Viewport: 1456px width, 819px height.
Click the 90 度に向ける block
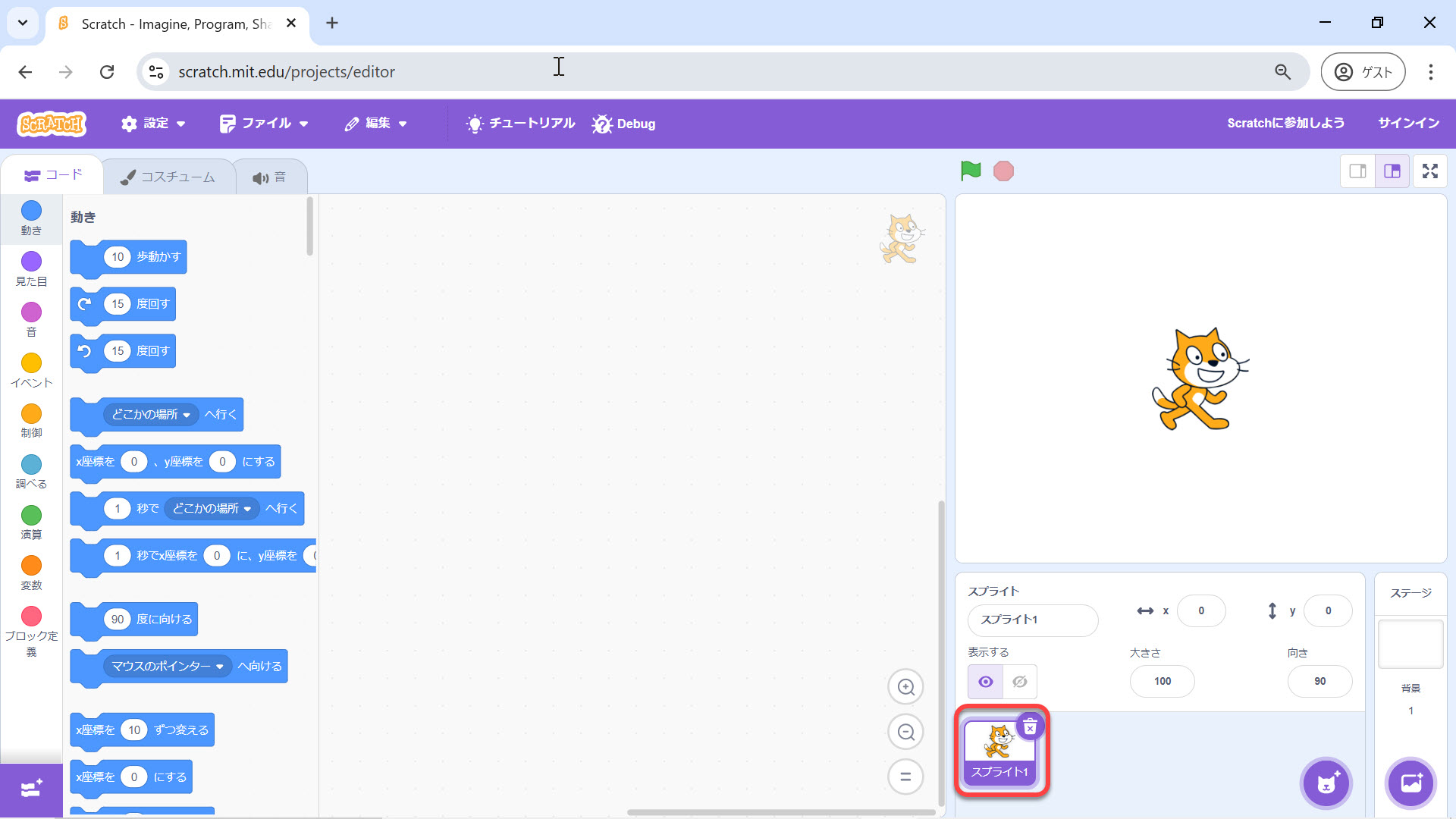[x=134, y=620]
